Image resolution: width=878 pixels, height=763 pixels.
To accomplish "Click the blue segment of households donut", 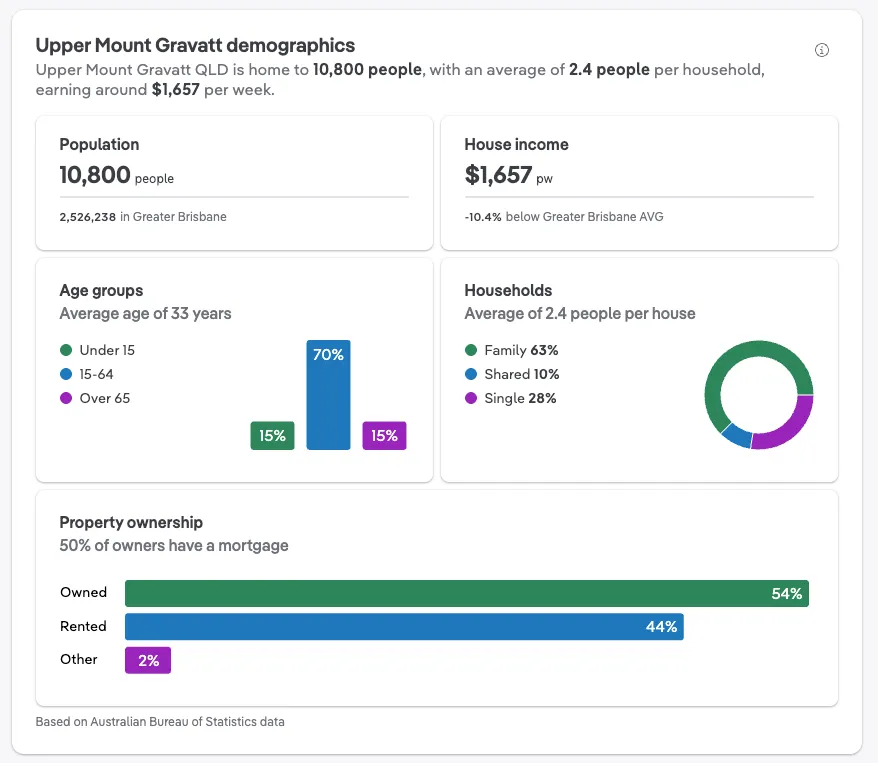I will [735, 435].
